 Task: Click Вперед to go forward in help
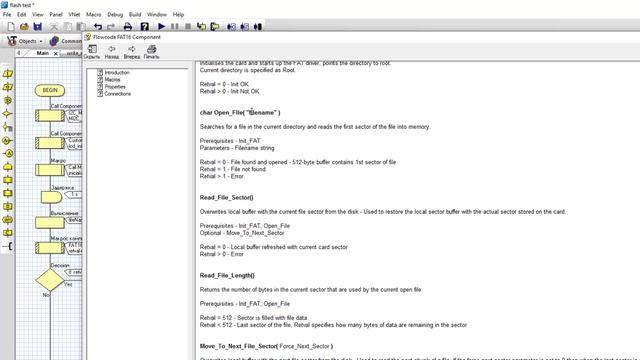coord(131,51)
